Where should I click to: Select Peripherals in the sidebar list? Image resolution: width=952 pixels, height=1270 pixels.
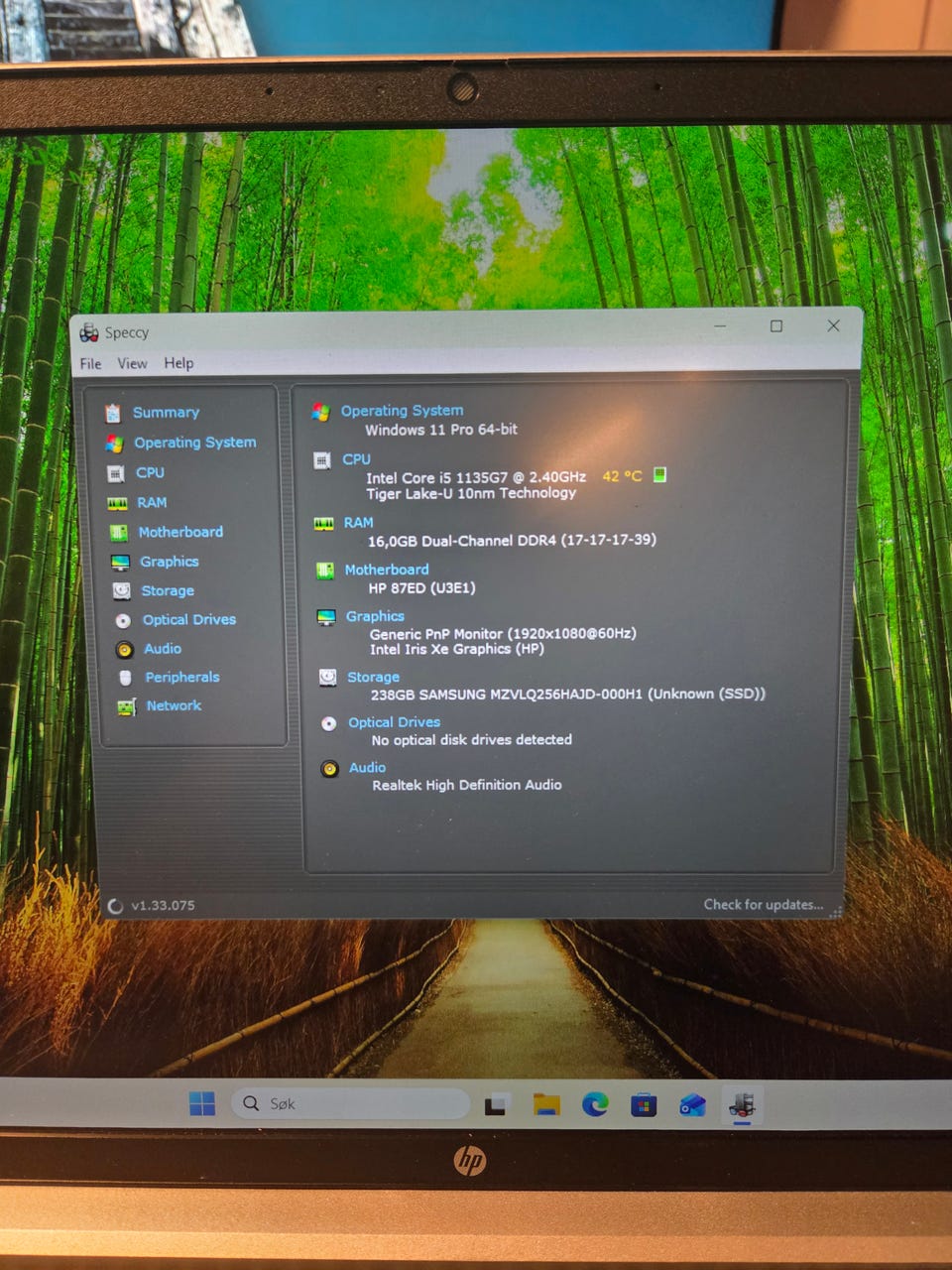coord(182,677)
